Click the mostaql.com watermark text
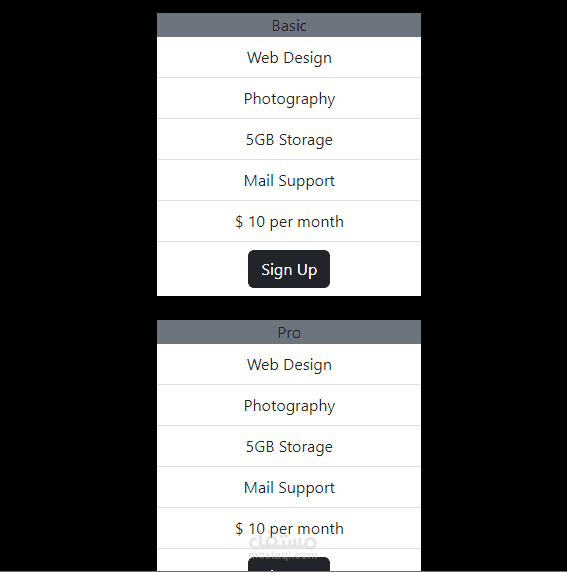The width and height of the screenshot is (567, 572). (283, 554)
